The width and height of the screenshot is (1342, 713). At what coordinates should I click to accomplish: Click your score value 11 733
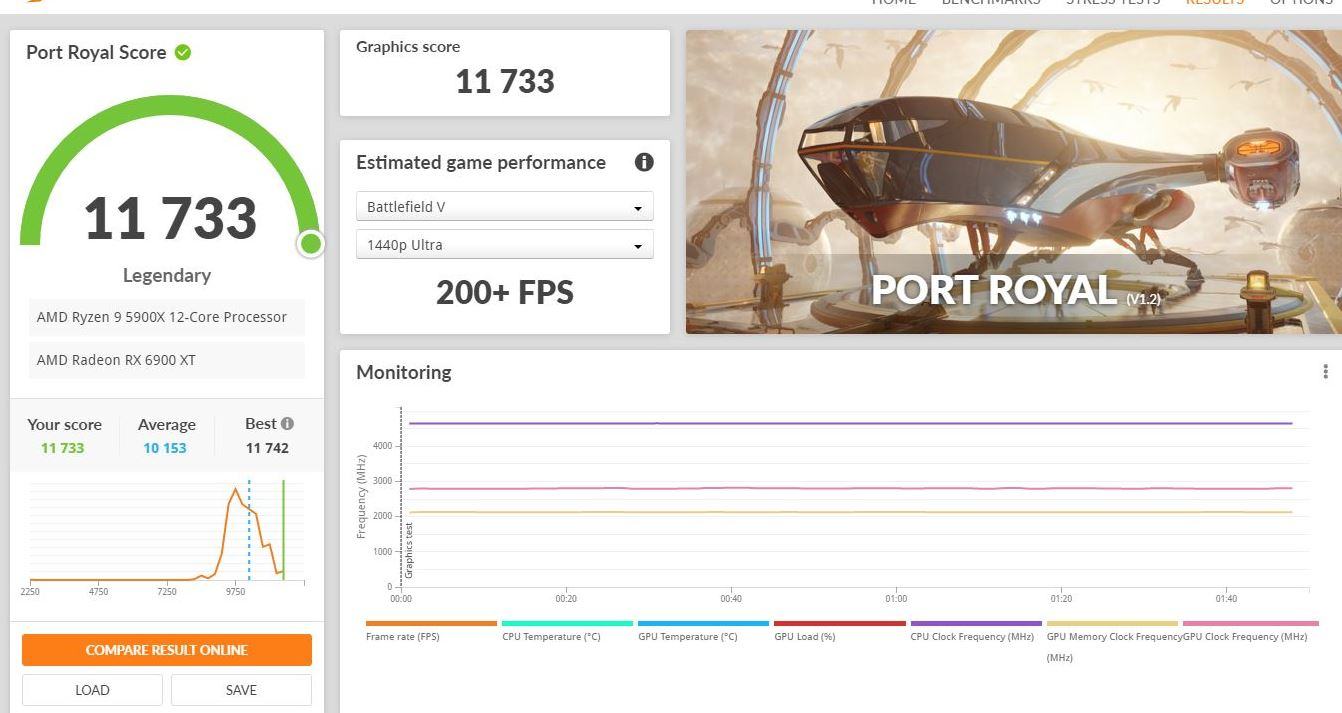[x=63, y=448]
